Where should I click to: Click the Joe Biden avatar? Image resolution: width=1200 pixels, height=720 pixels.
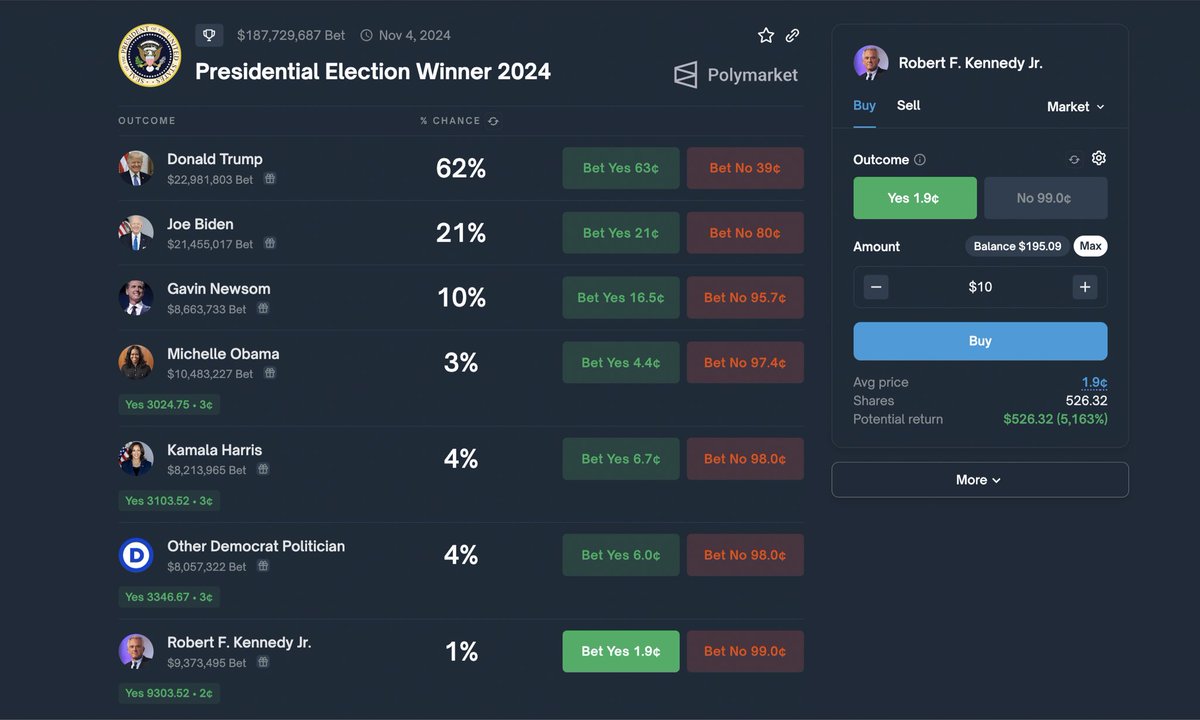(x=136, y=233)
